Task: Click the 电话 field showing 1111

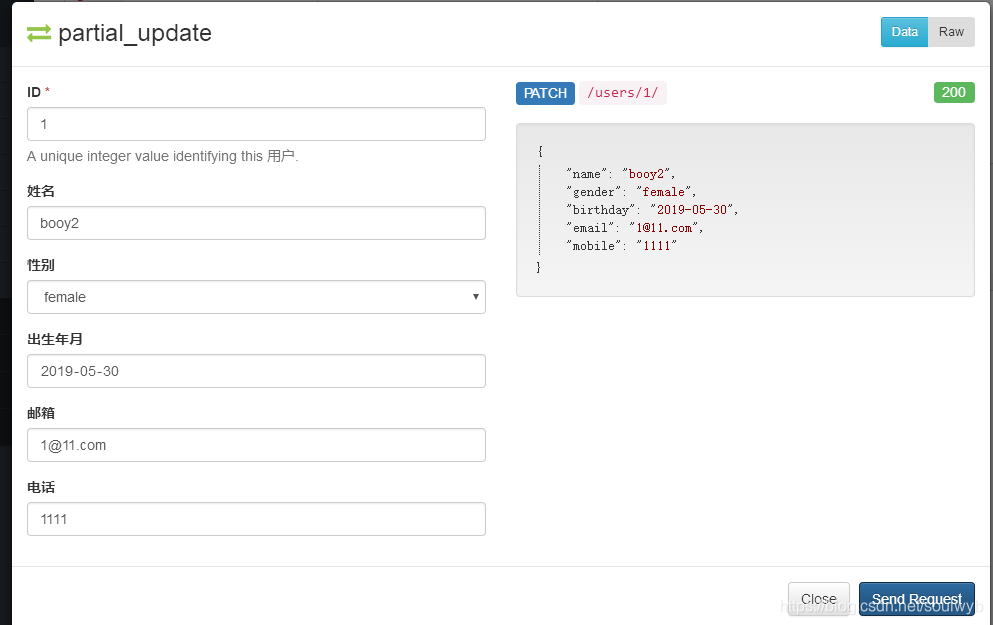Action: point(256,519)
